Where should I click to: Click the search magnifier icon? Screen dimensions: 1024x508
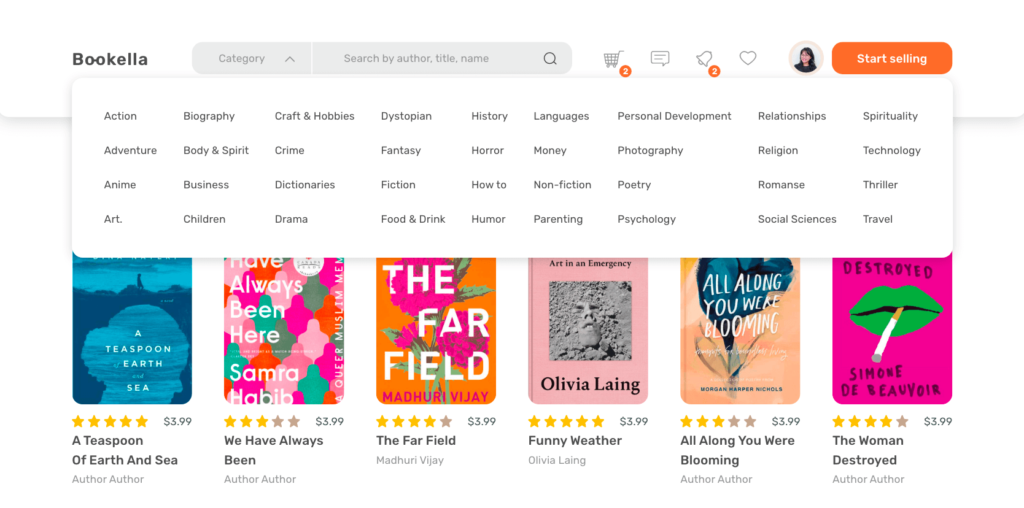point(550,59)
